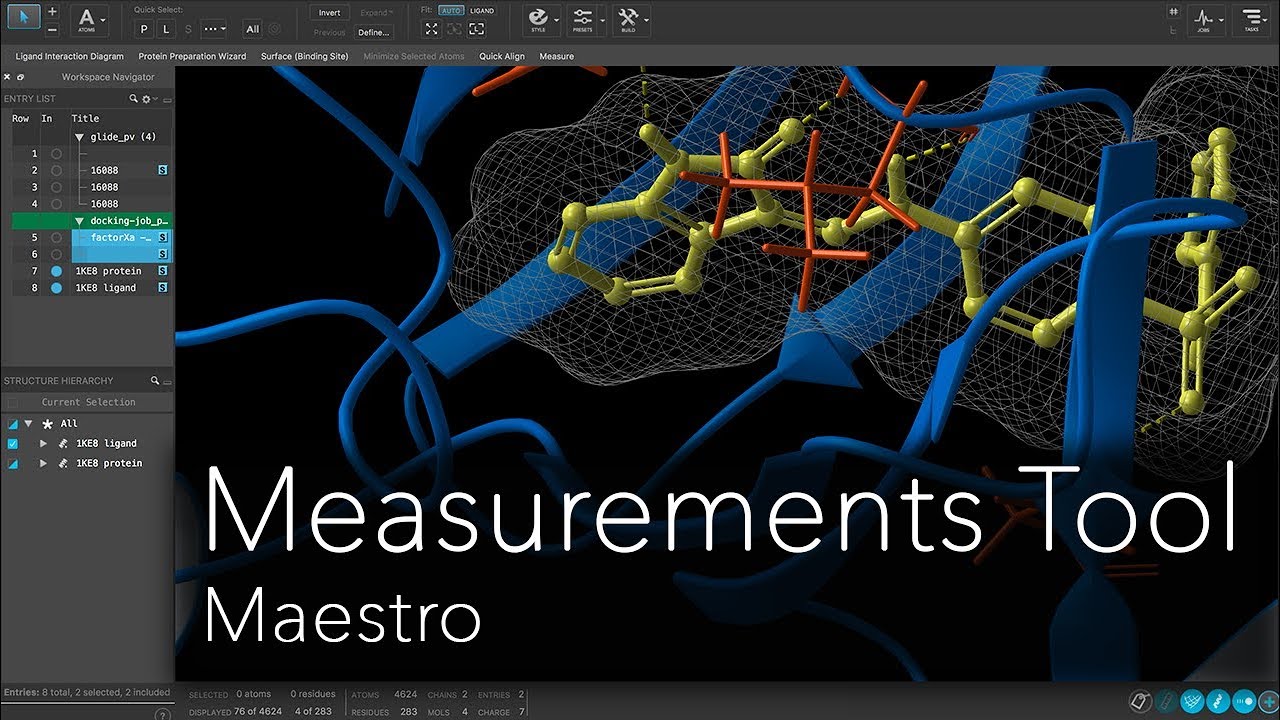Include row 3 entry in workspace
This screenshot has width=1280, height=720.
56,187
